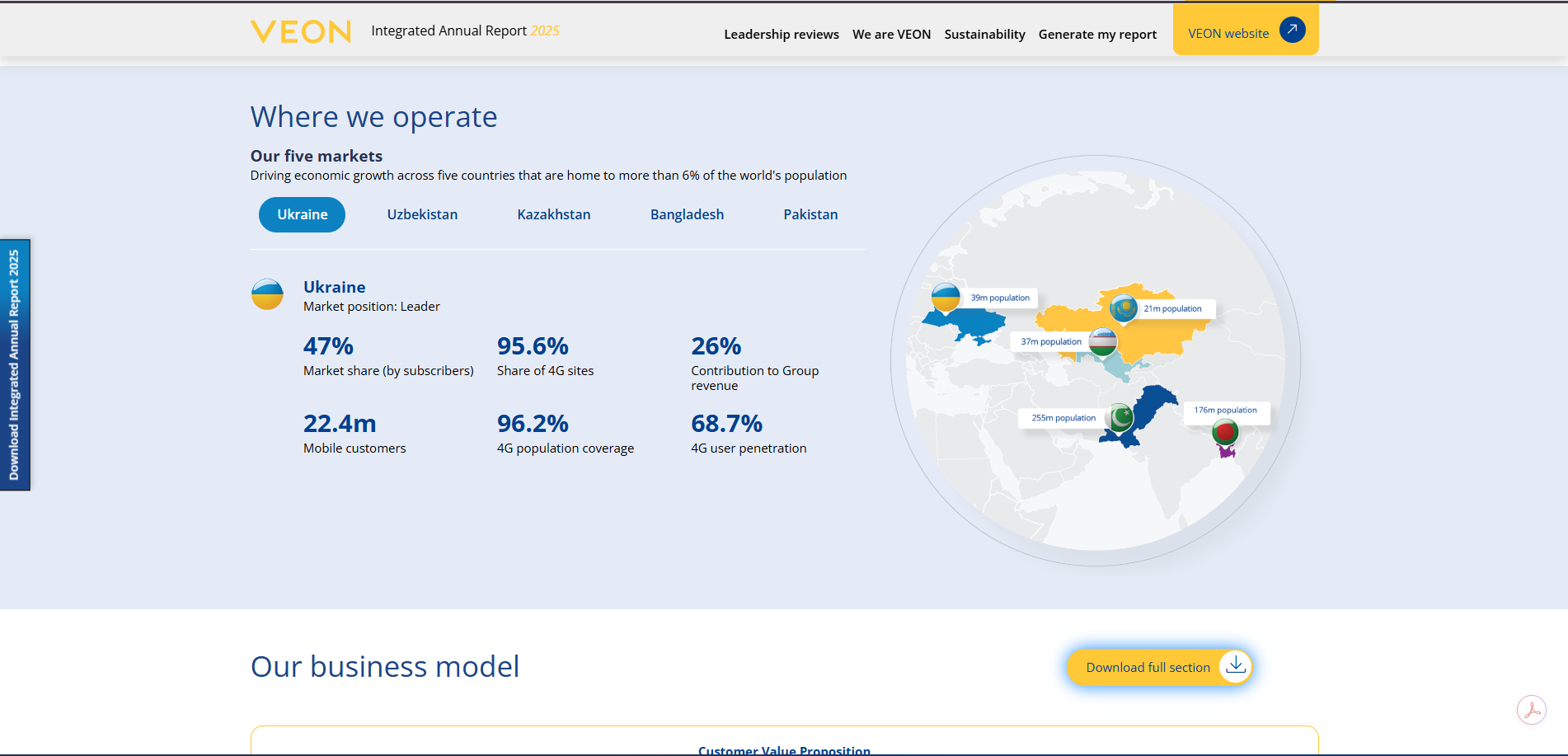Click the Pakistan flag pin on map
This screenshot has height=756, width=1568.
click(x=1120, y=417)
